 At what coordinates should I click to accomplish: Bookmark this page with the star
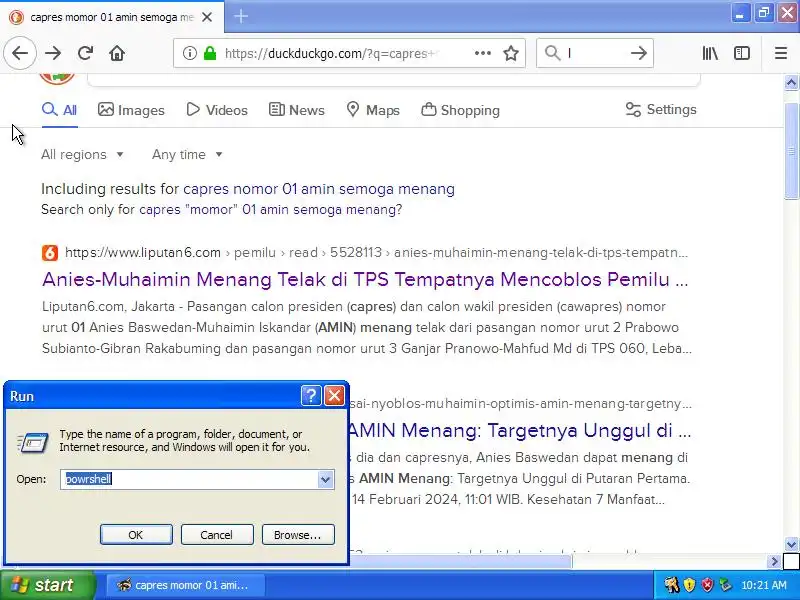point(511,53)
